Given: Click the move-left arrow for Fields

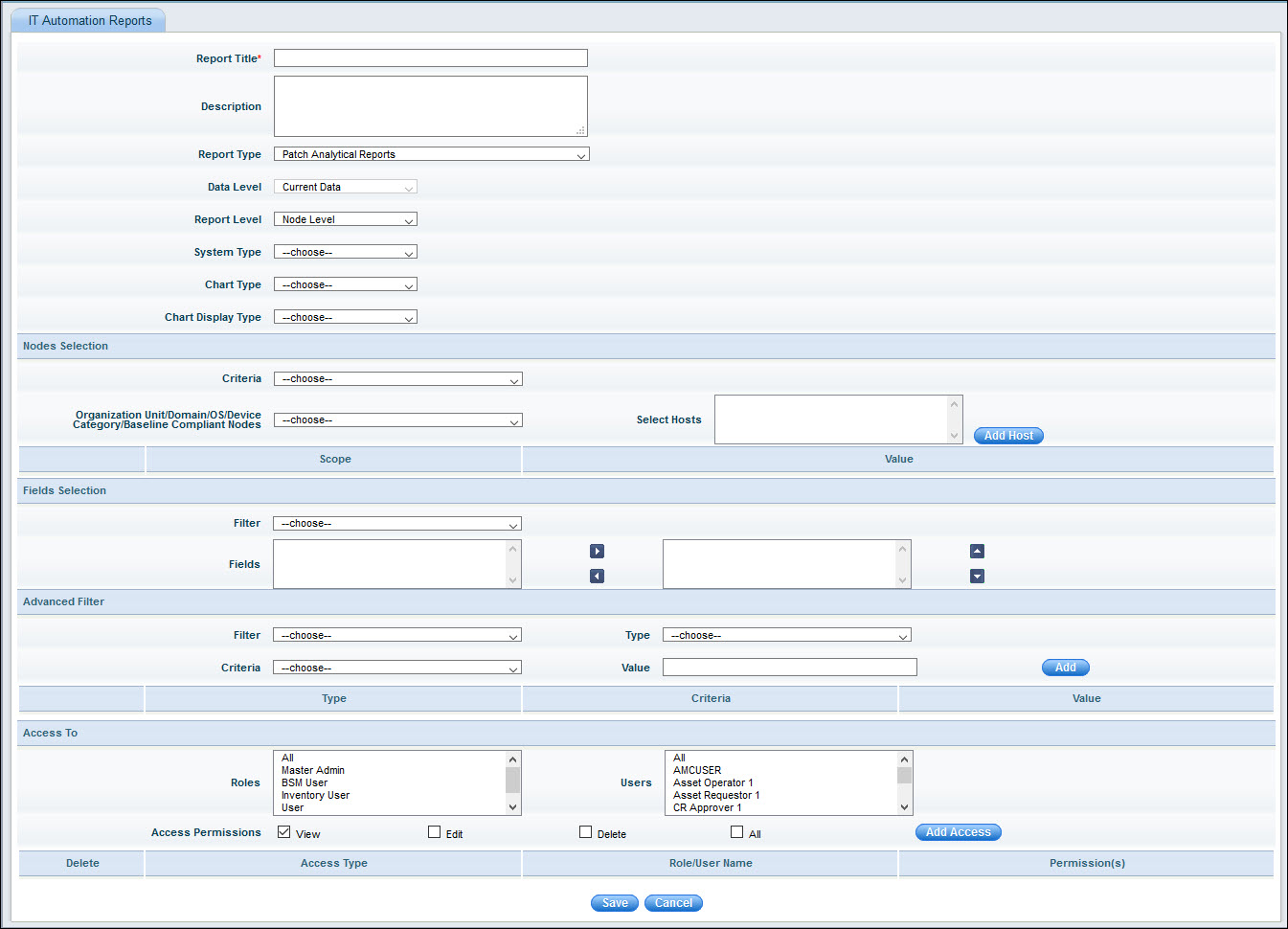Looking at the screenshot, I should (597, 577).
